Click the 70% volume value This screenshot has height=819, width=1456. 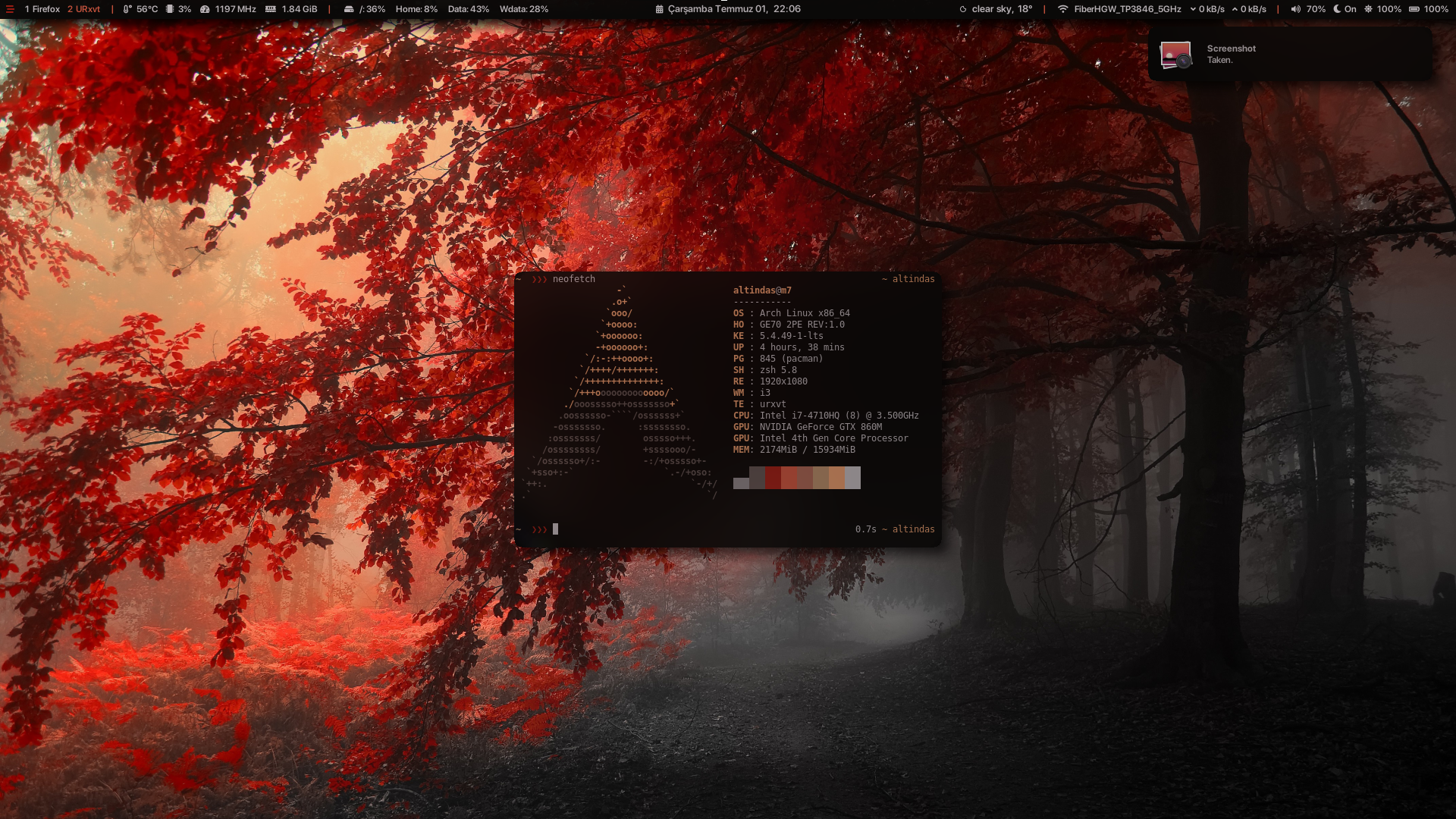coord(1316,9)
